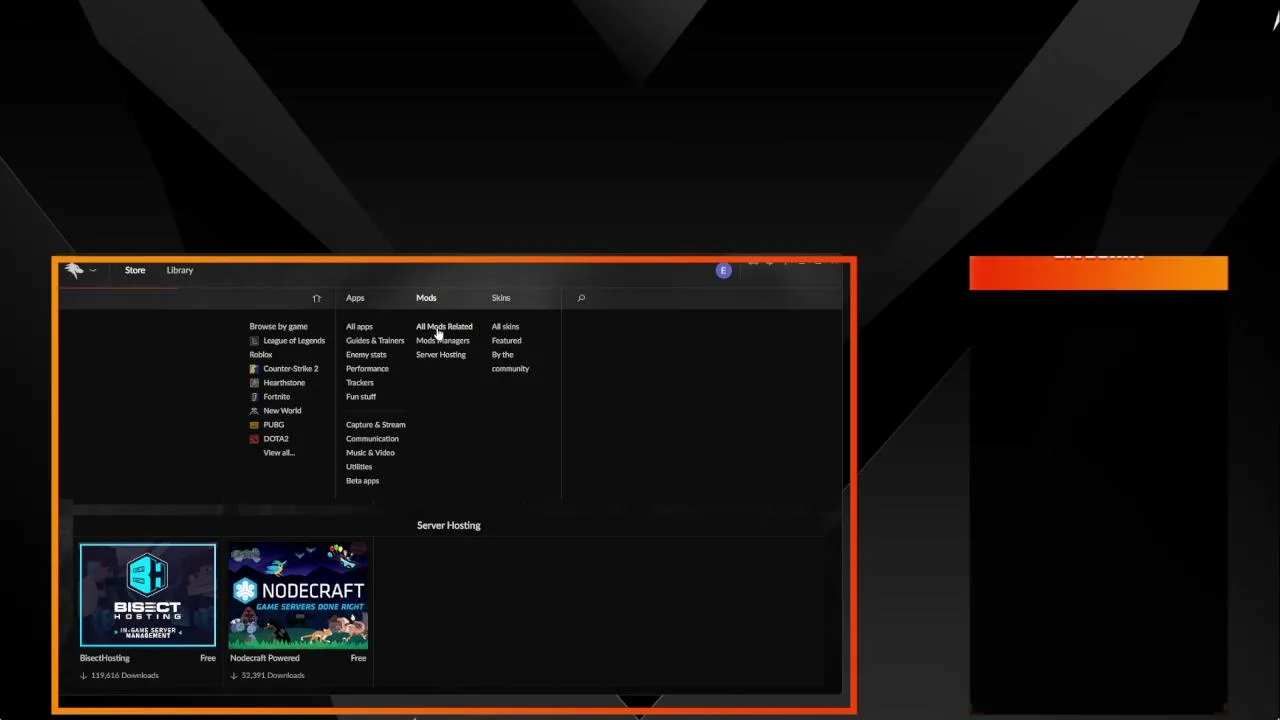The image size is (1280, 720).
Task: Select the Hearthstone game icon
Action: (254, 383)
